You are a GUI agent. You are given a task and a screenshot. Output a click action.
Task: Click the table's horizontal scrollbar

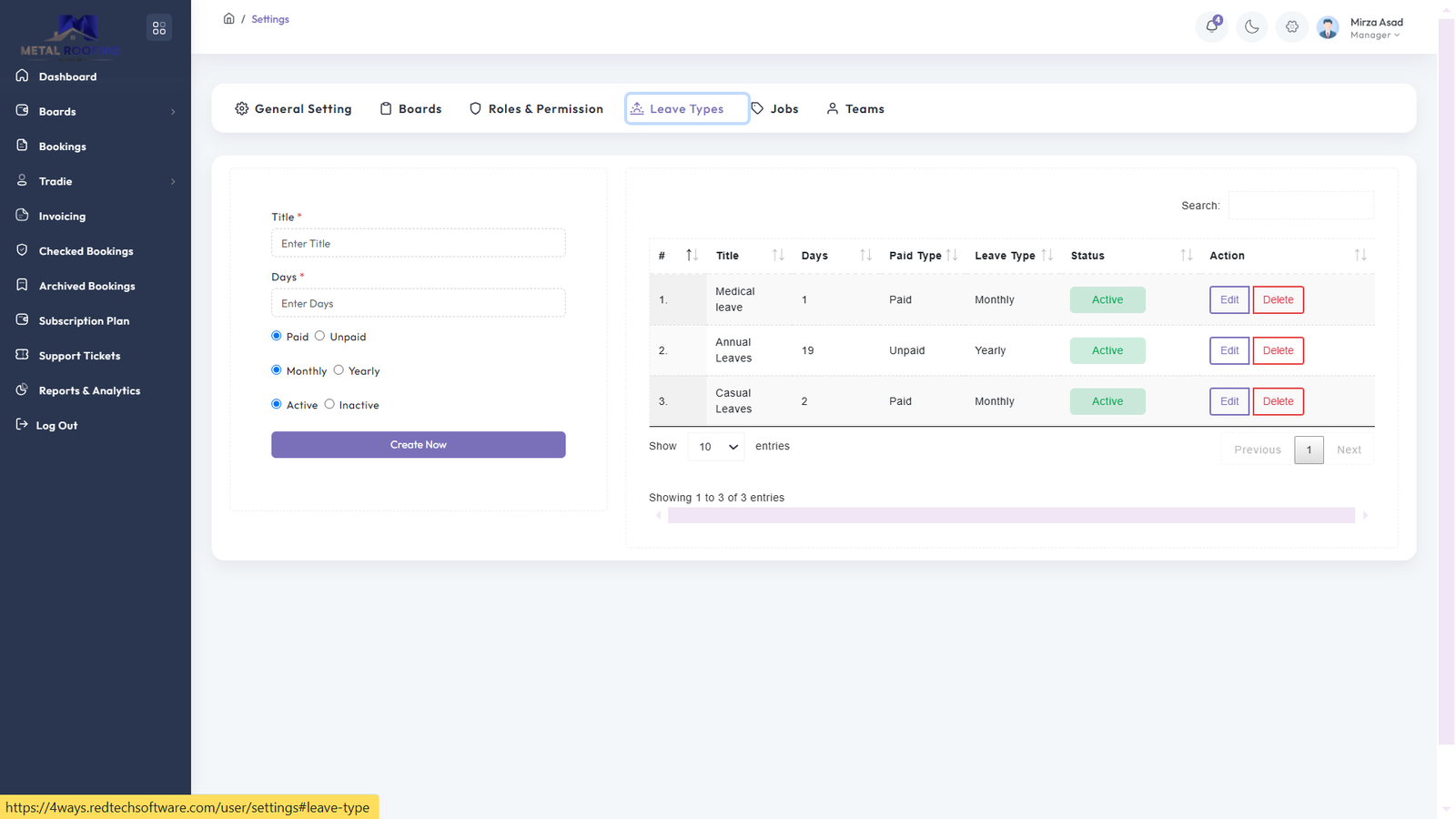[x=1010, y=515]
